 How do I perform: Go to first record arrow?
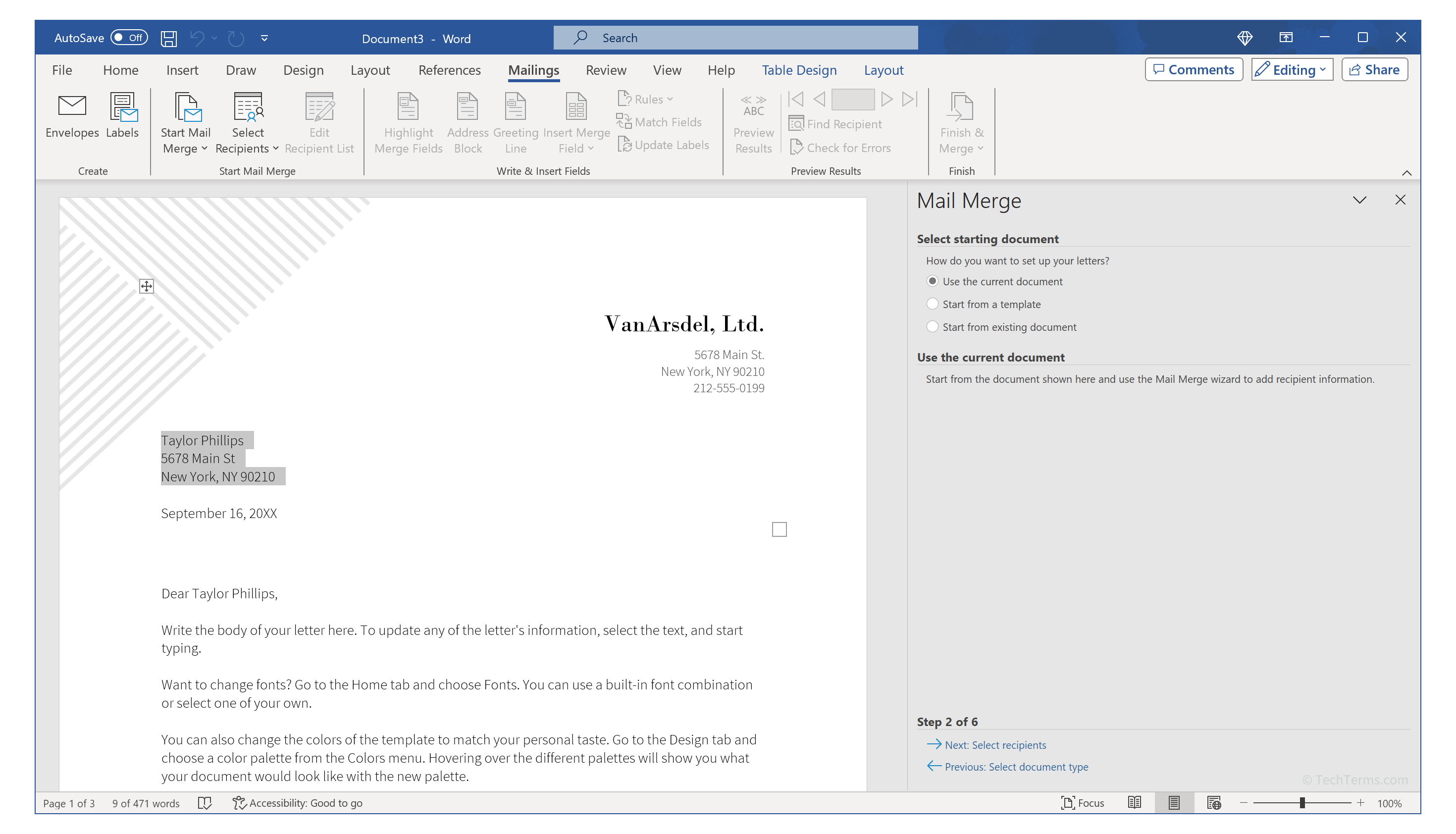click(795, 99)
